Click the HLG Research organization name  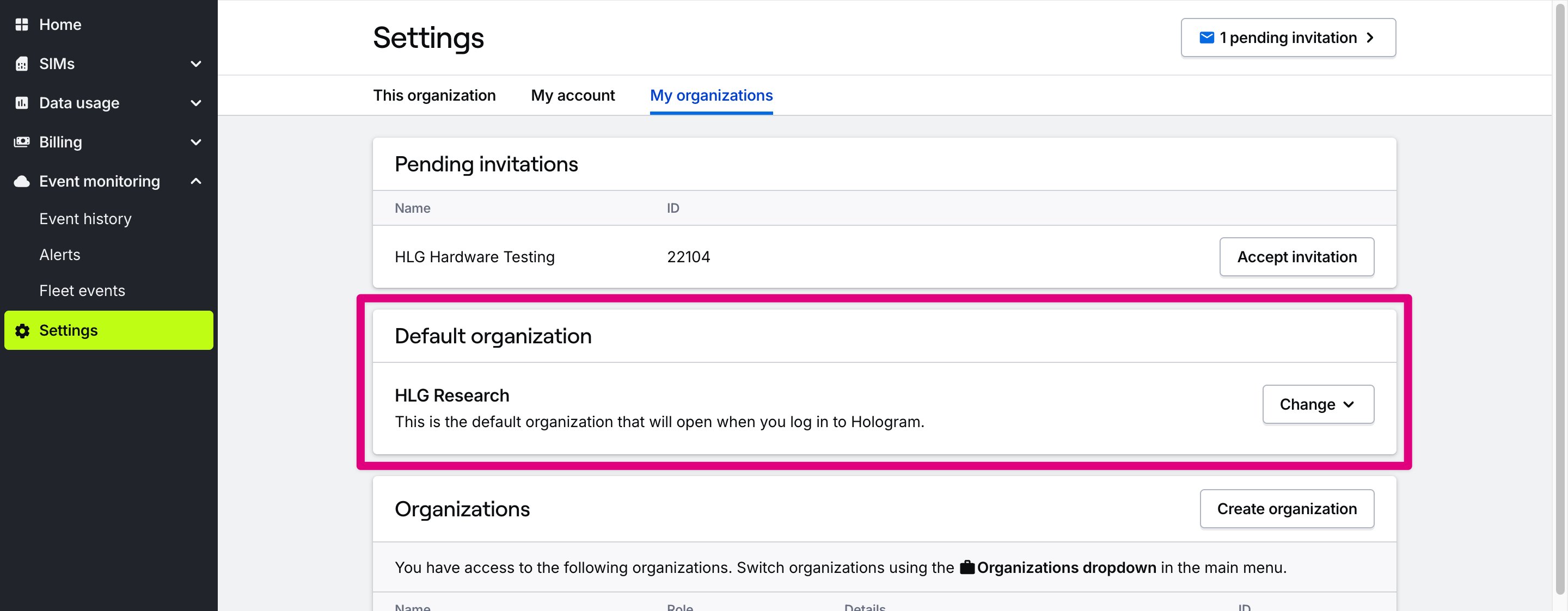(x=452, y=396)
